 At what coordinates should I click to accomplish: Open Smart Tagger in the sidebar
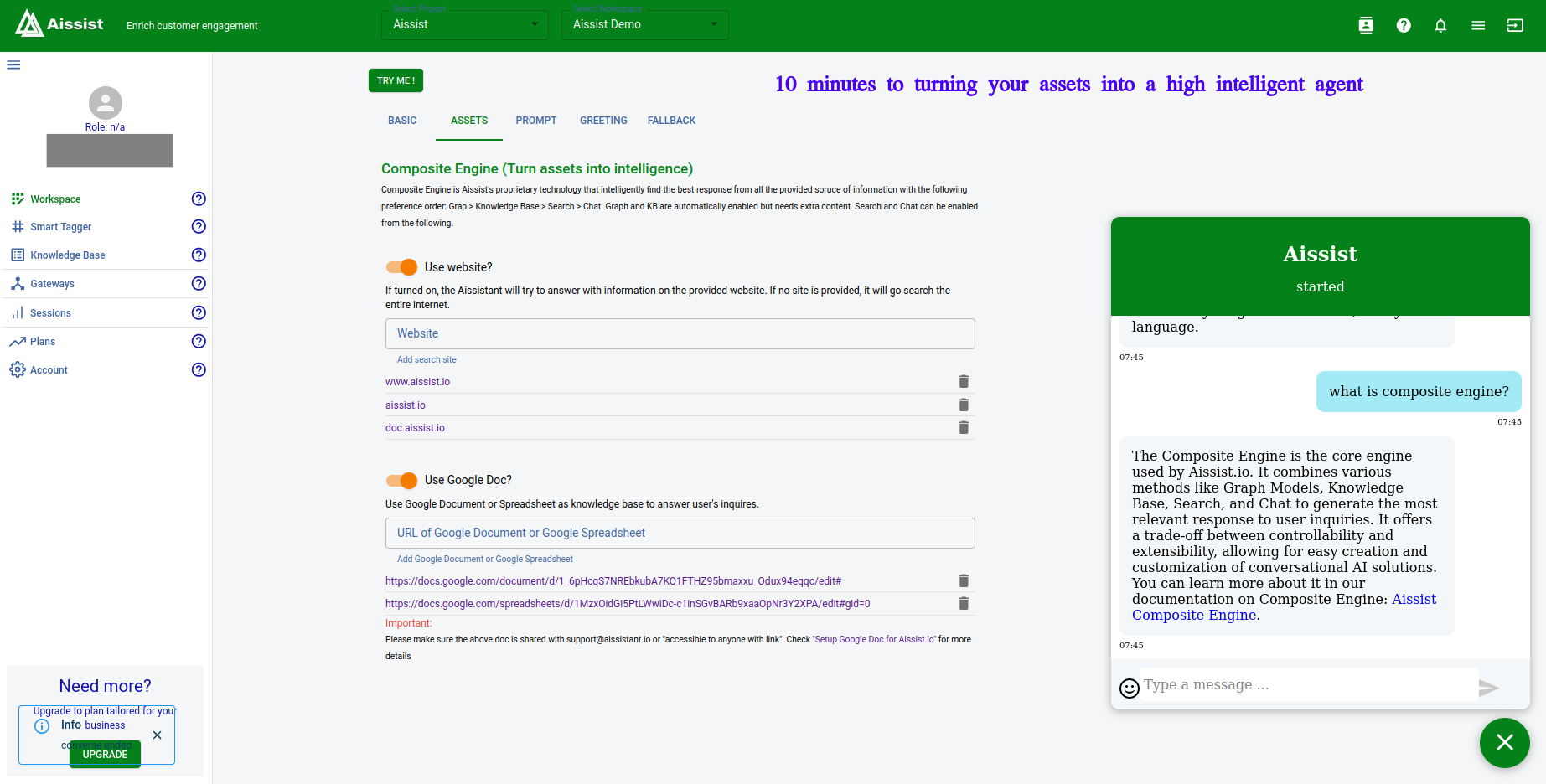pos(60,227)
